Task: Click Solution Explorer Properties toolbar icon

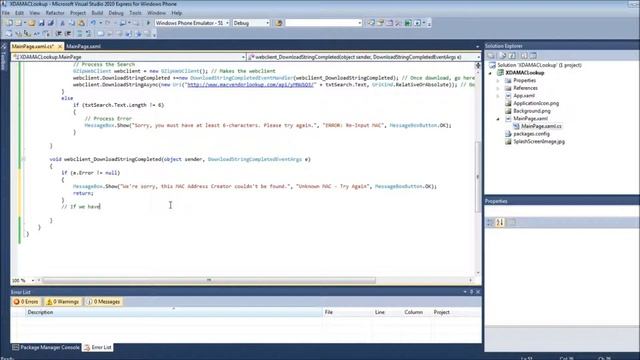Action: click(x=491, y=56)
